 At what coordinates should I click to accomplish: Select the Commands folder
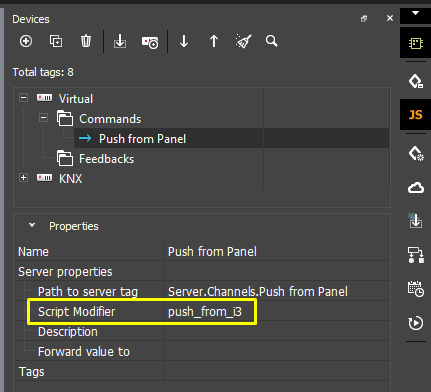pos(110,119)
